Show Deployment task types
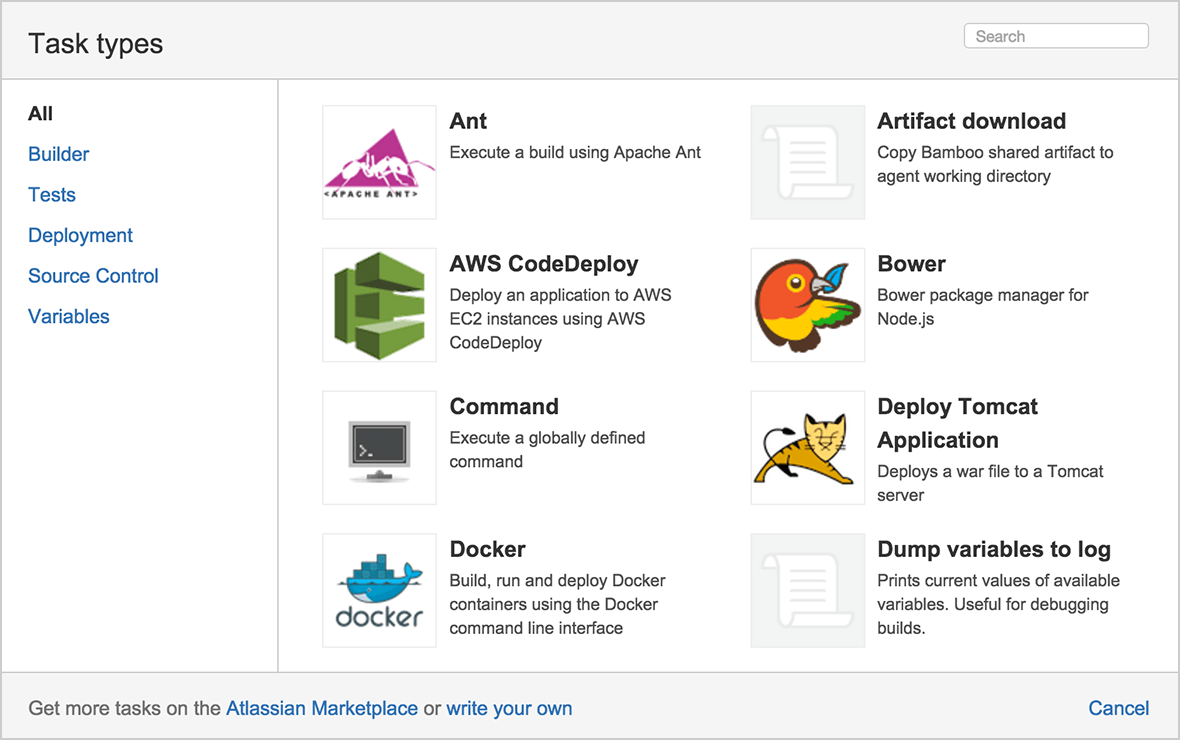 (80, 235)
